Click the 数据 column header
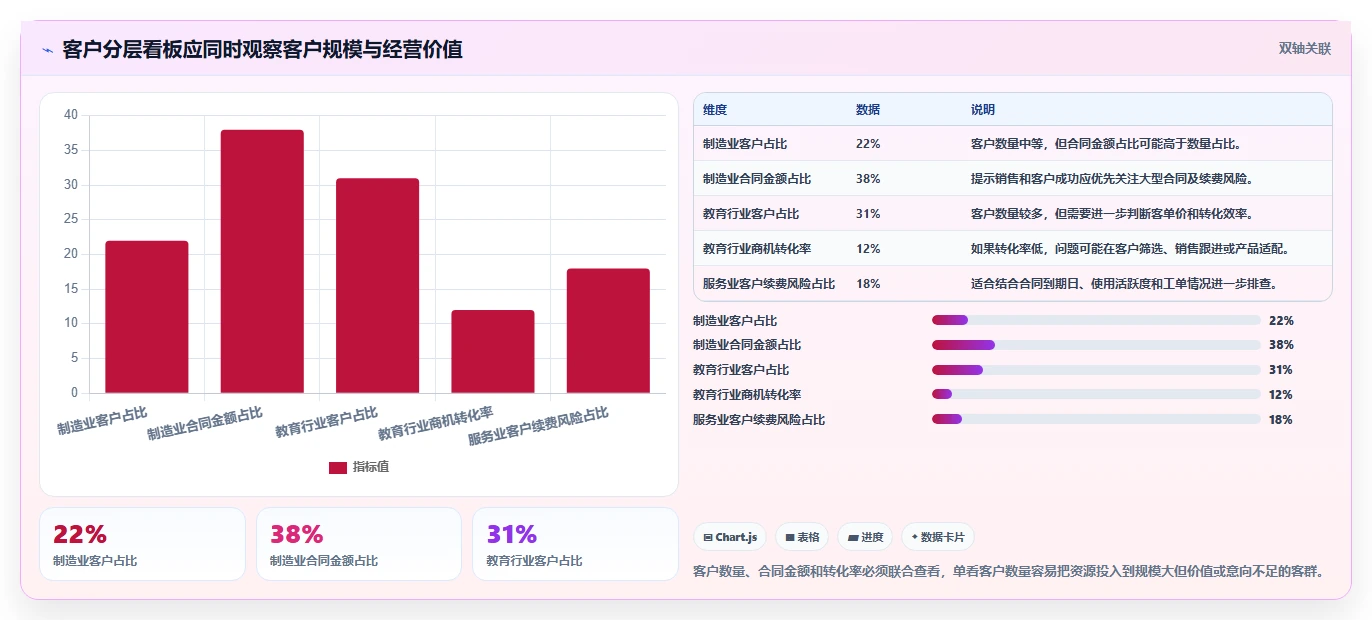1372x620 pixels. (868, 110)
